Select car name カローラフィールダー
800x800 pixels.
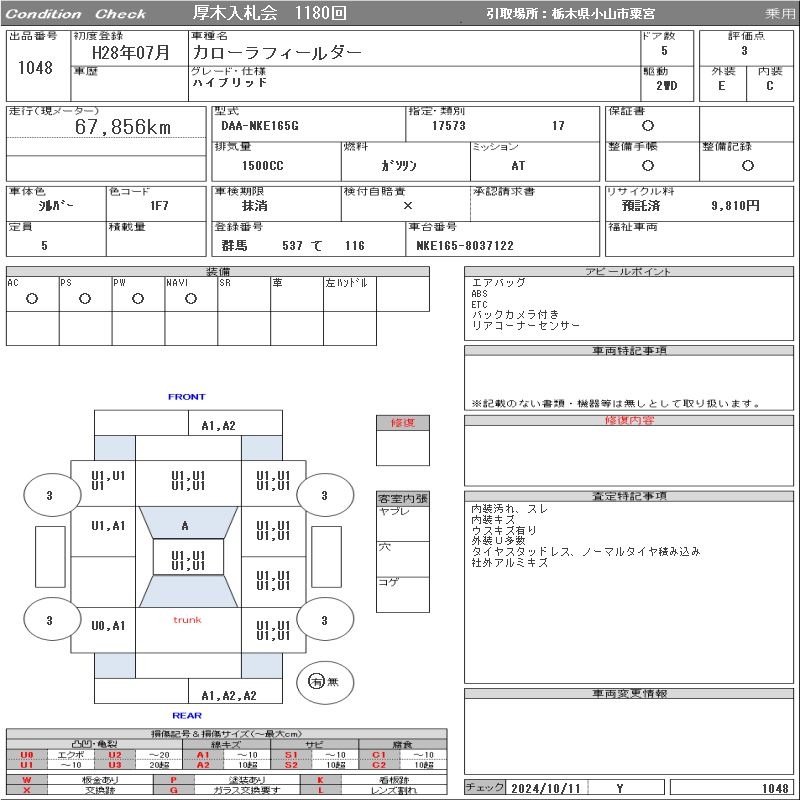pos(277,53)
